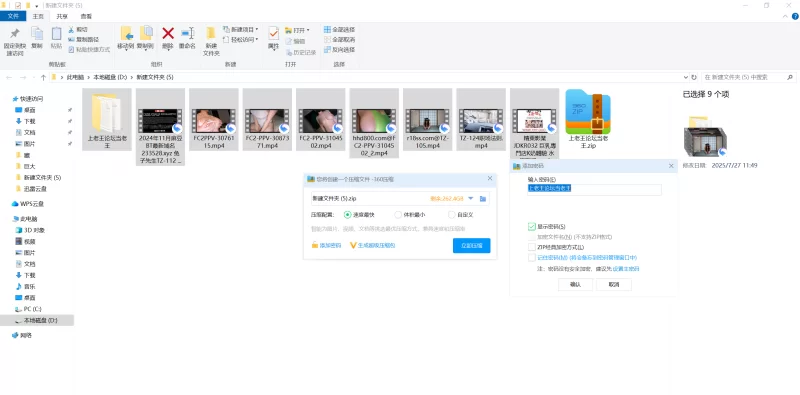Screen dimensions: 800x395
Task: Open the address bar history dropdown arrow
Action: click(686, 78)
